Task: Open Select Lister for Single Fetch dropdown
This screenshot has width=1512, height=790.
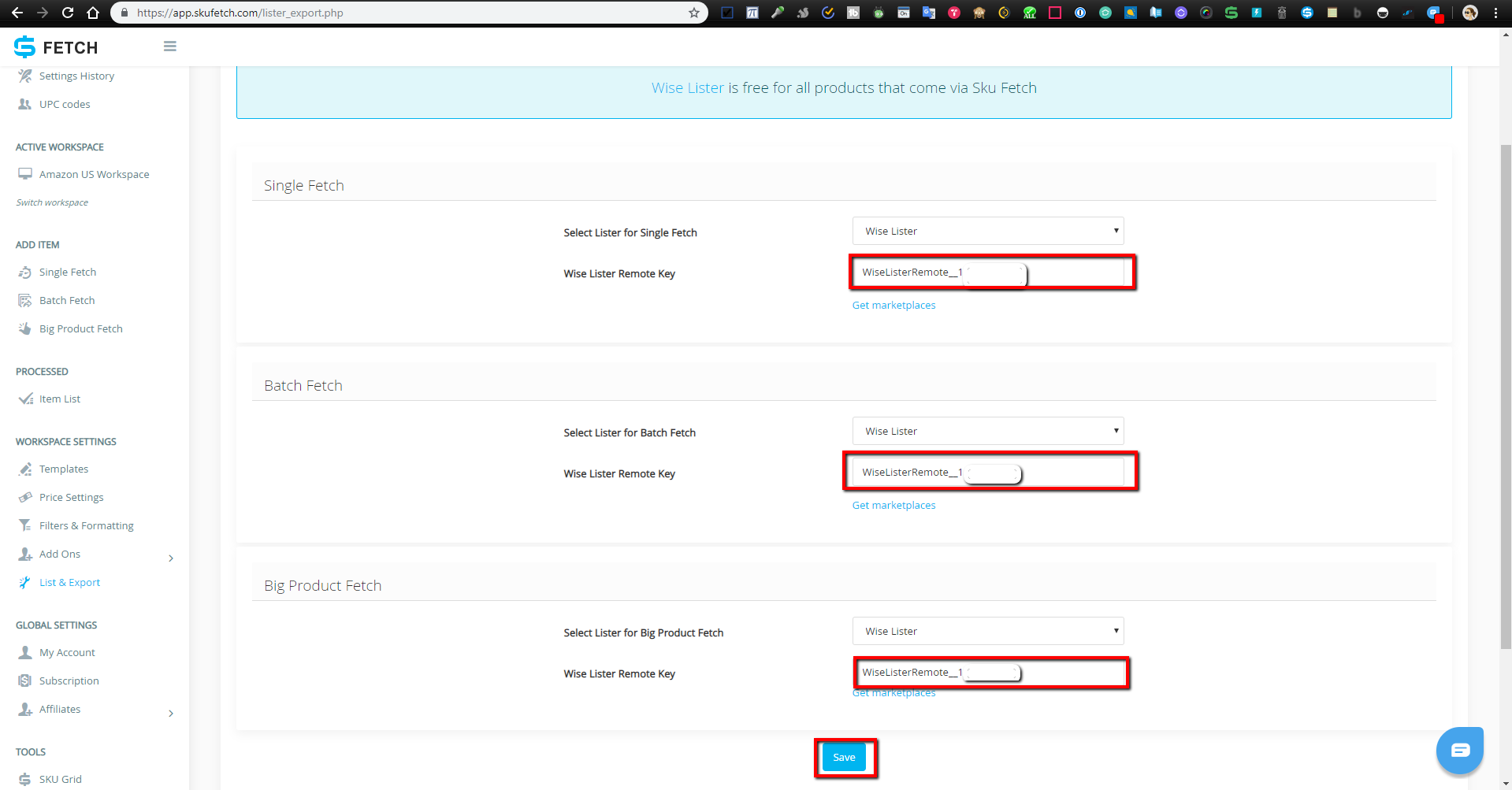Action: [x=988, y=231]
